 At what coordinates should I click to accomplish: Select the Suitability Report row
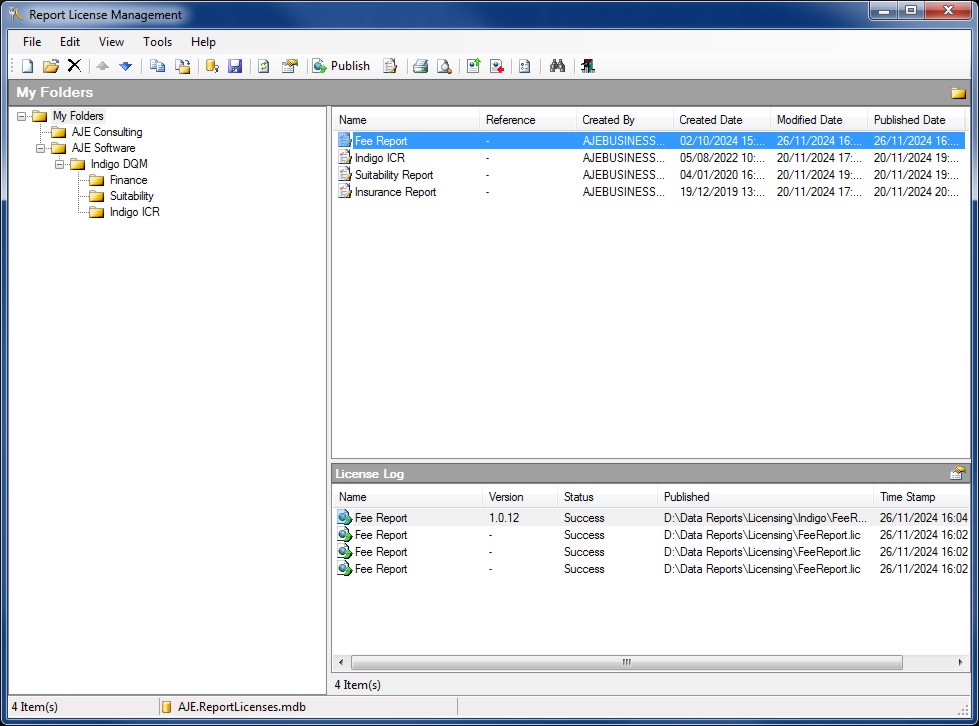point(394,175)
